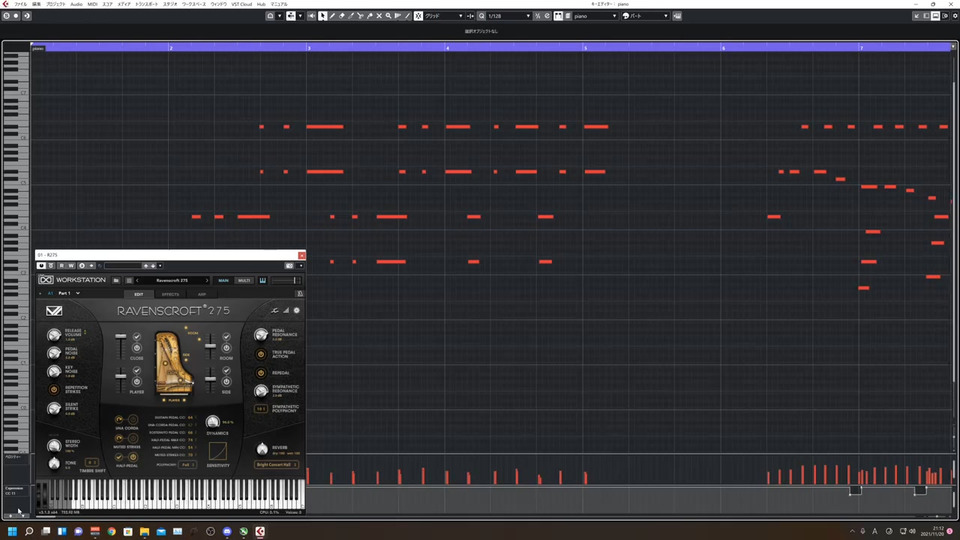Click the plugin snapshot camera icon
The image size is (960, 540).
tap(289, 266)
